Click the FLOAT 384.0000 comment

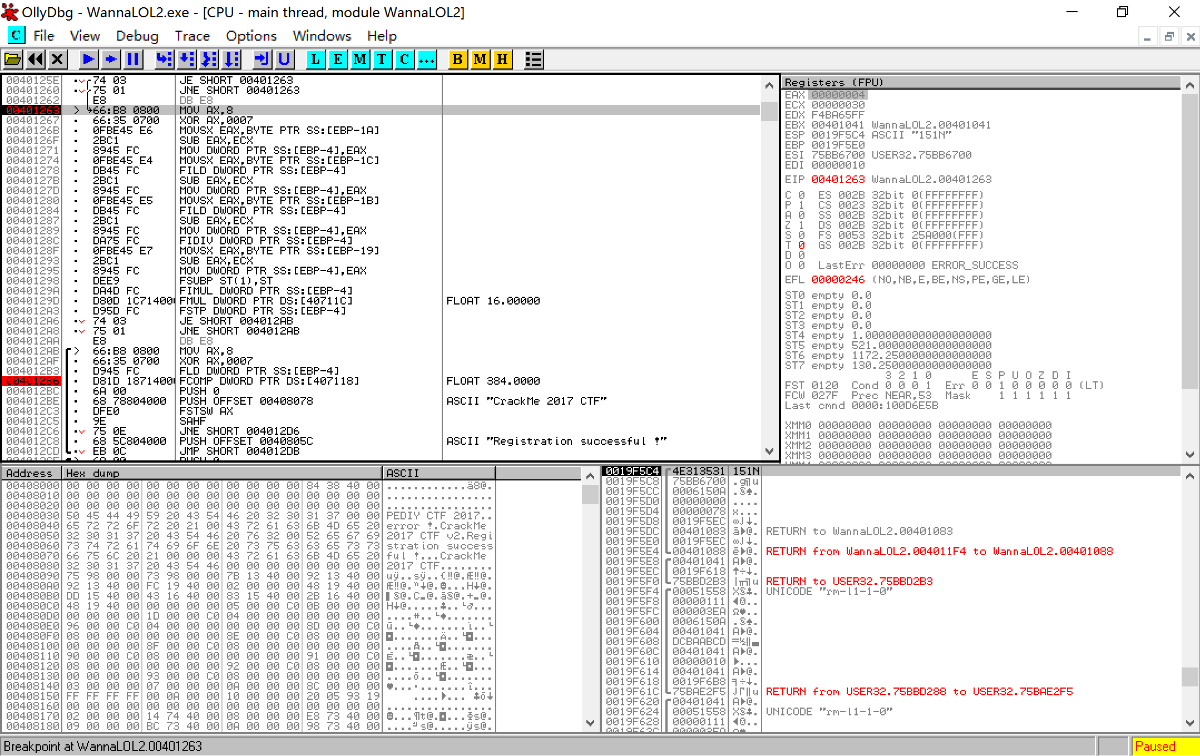tap(493, 380)
